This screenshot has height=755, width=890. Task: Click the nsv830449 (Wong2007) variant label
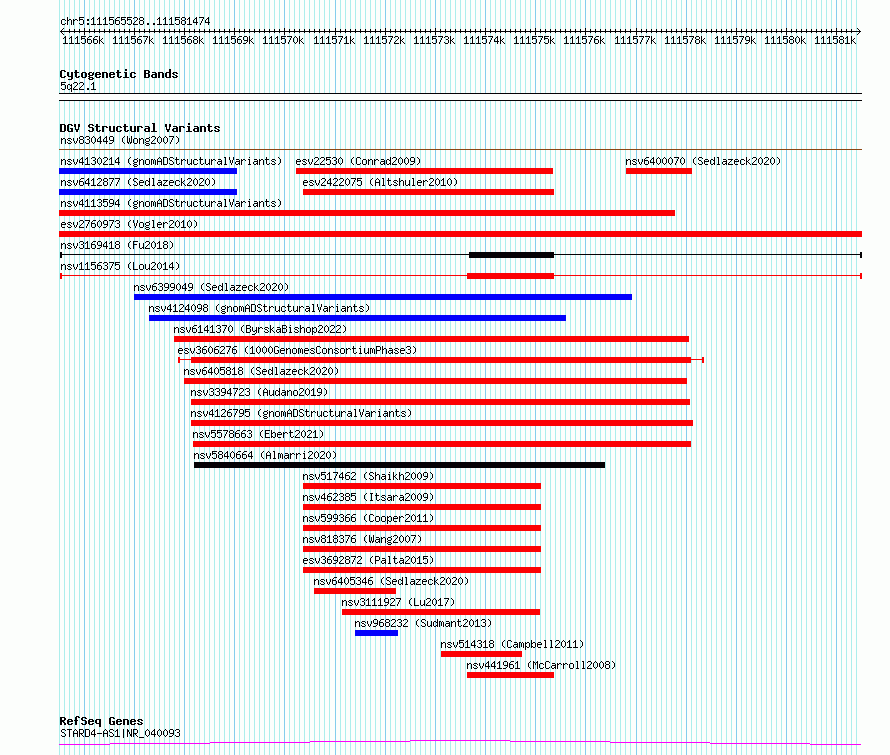pos(120,140)
